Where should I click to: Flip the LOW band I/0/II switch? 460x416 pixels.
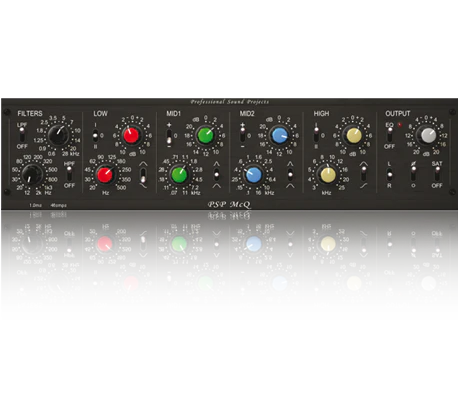coord(95,136)
